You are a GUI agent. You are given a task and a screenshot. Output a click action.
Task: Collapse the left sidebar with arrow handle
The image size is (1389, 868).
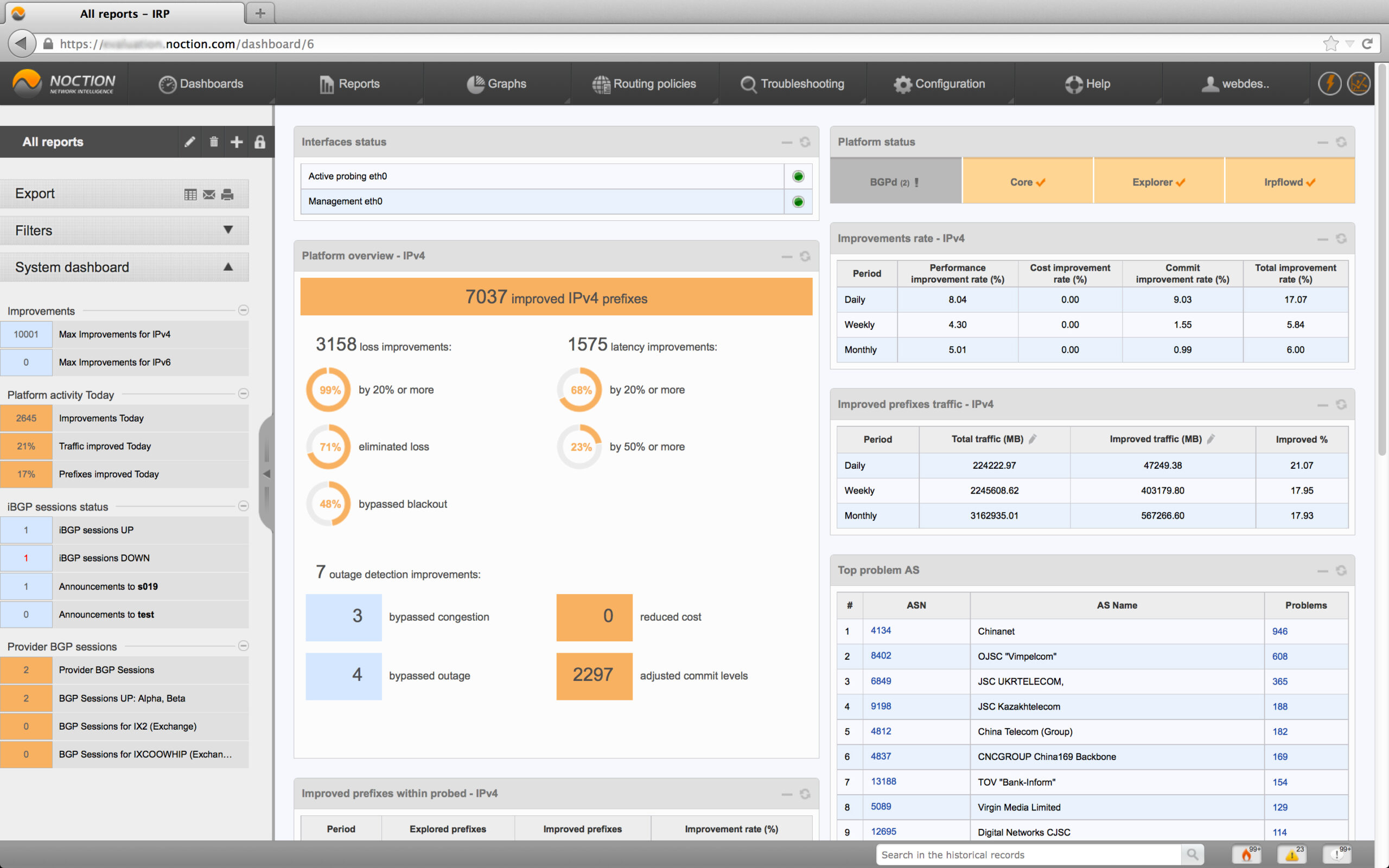coord(266,474)
